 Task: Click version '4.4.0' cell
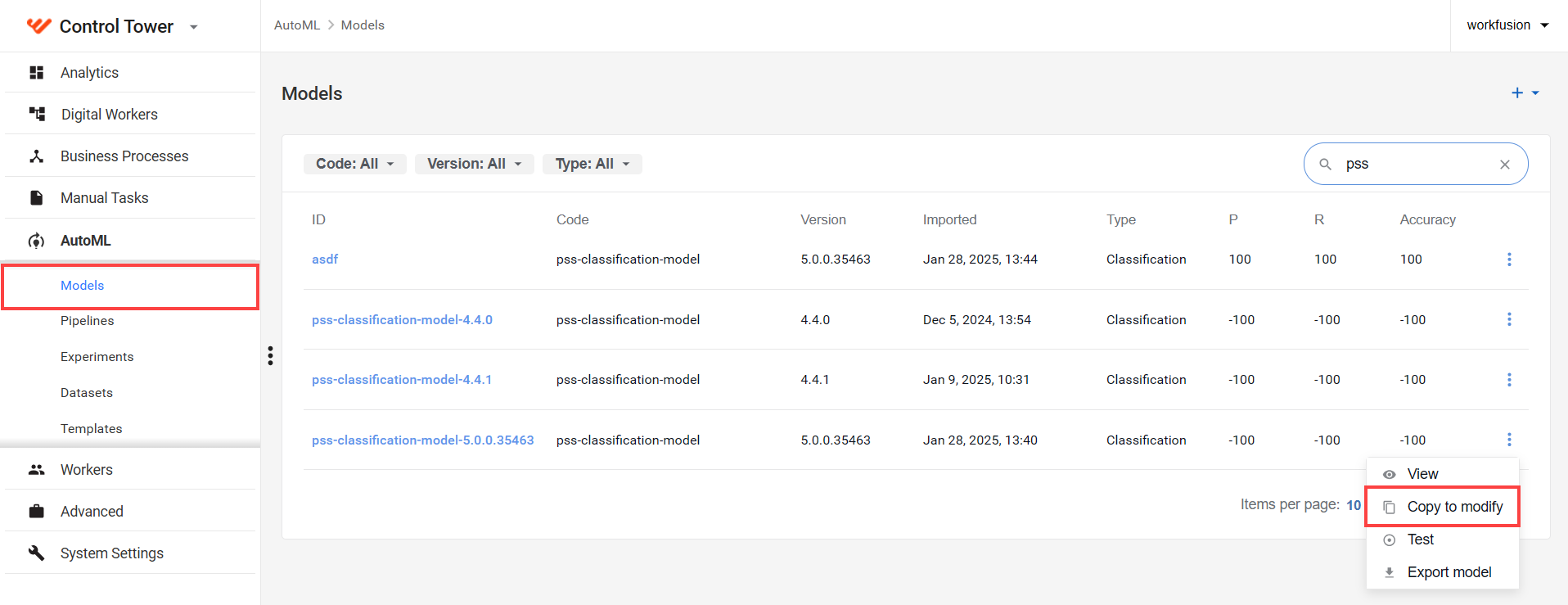[x=815, y=320]
